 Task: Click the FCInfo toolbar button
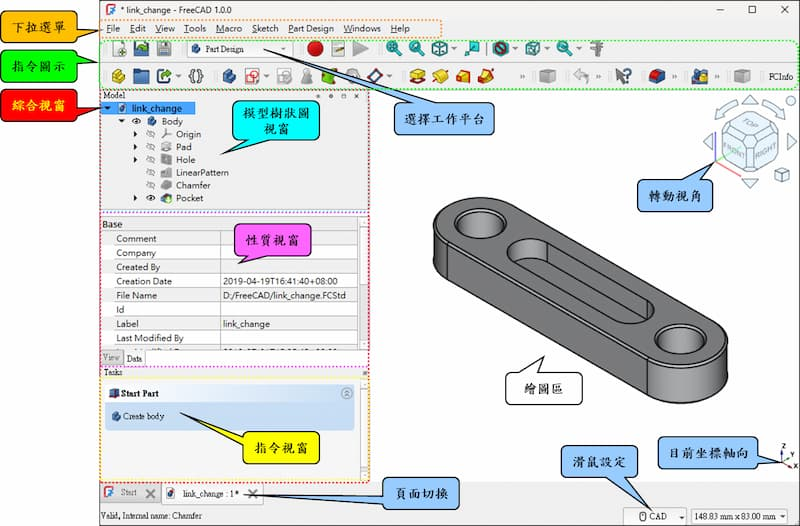pos(780,76)
